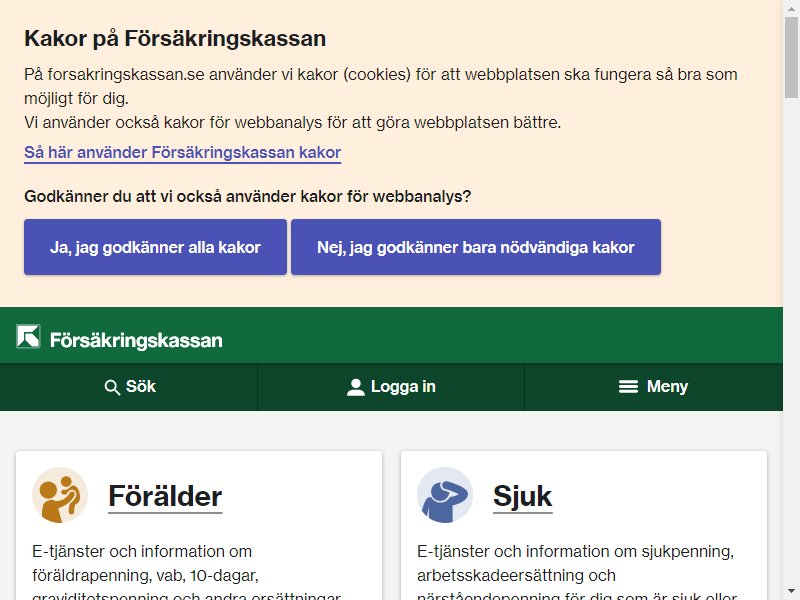Image resolution: width=800 pixels, height=600 pixels.
Task: Click the Kakor på Försäkringskassan heading
Action: (175, 39)
